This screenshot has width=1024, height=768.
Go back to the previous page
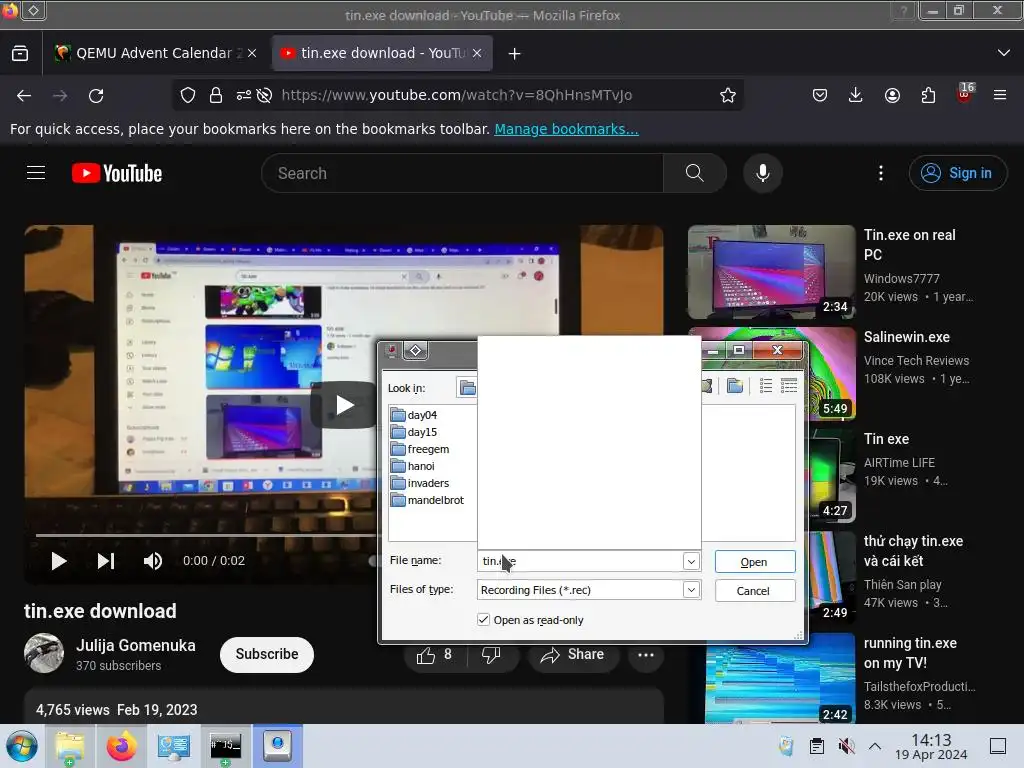[x=24, y=96]
